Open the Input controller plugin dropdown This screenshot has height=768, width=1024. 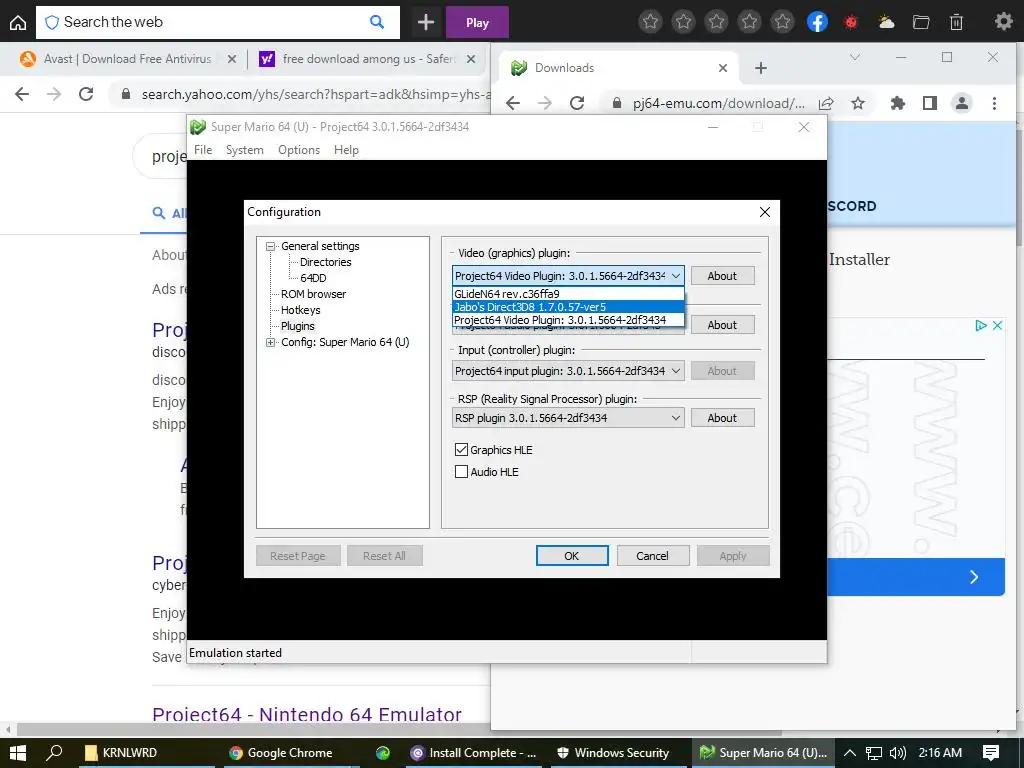568,371
